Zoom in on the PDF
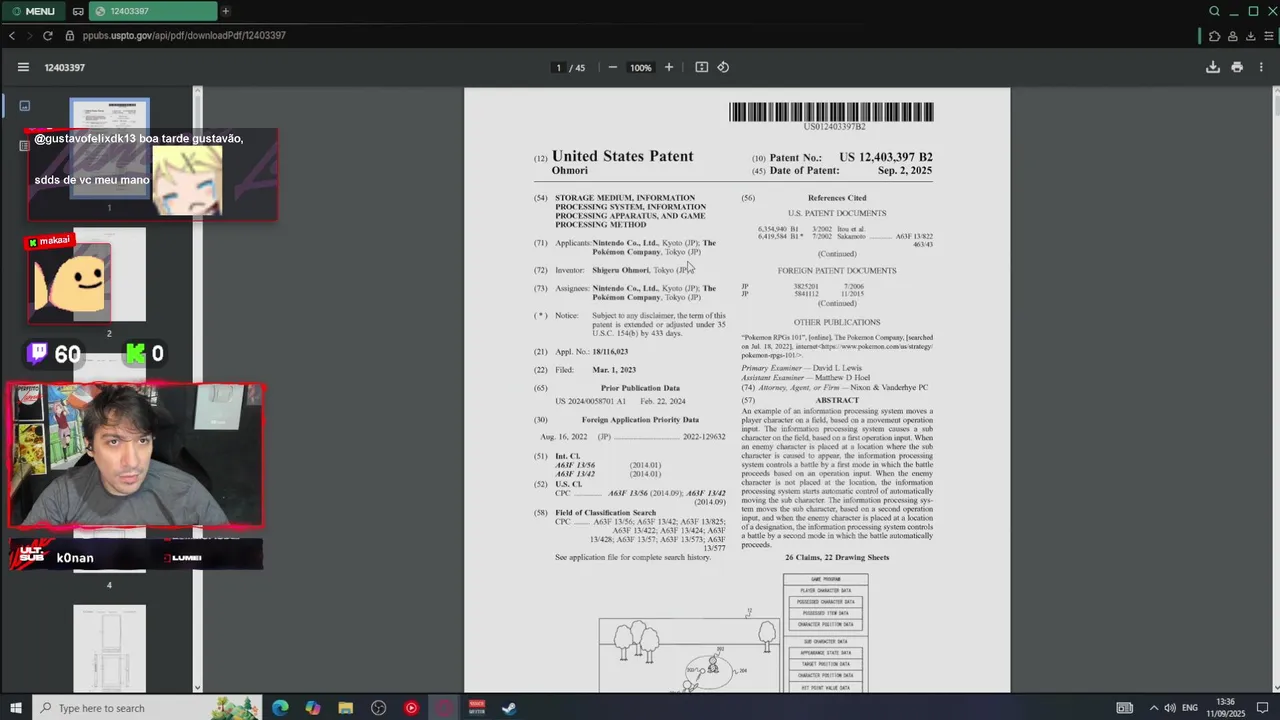The height and width of the screenshot is (720, 1280). [x=669, y=67]
